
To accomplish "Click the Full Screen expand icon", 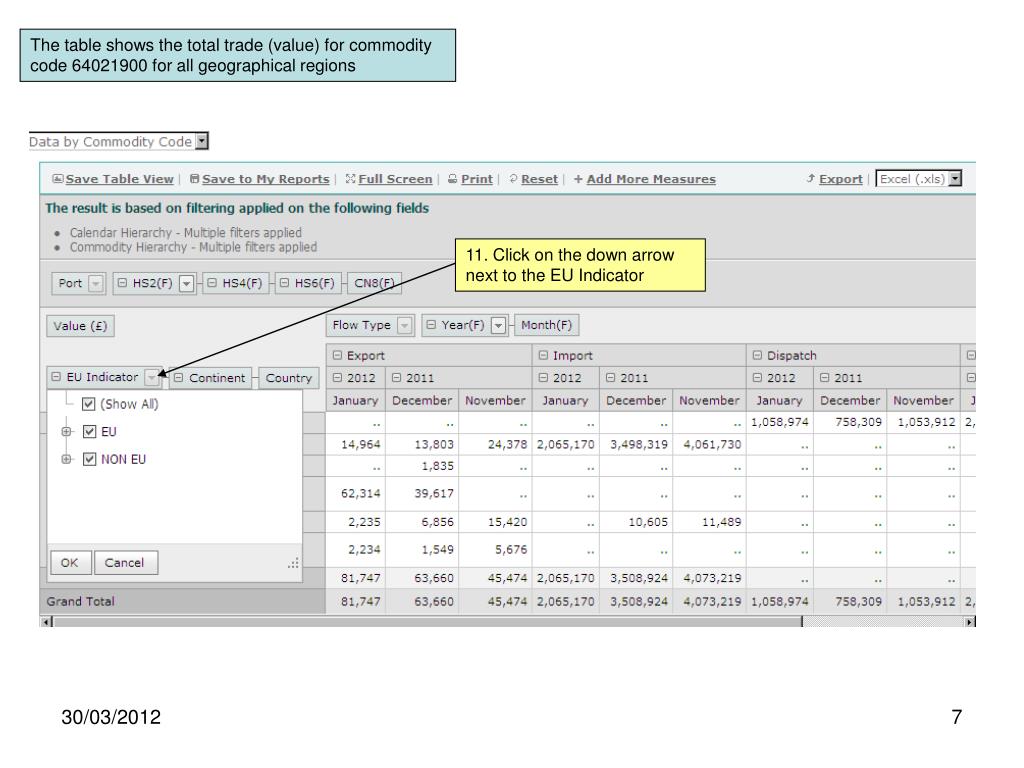I will pos(351,179).
